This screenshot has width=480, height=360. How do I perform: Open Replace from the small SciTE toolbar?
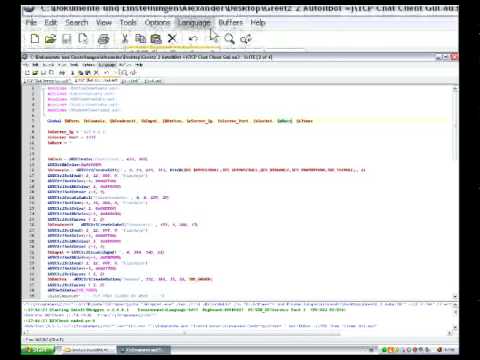pyautogui.click(x=133, y=72)
